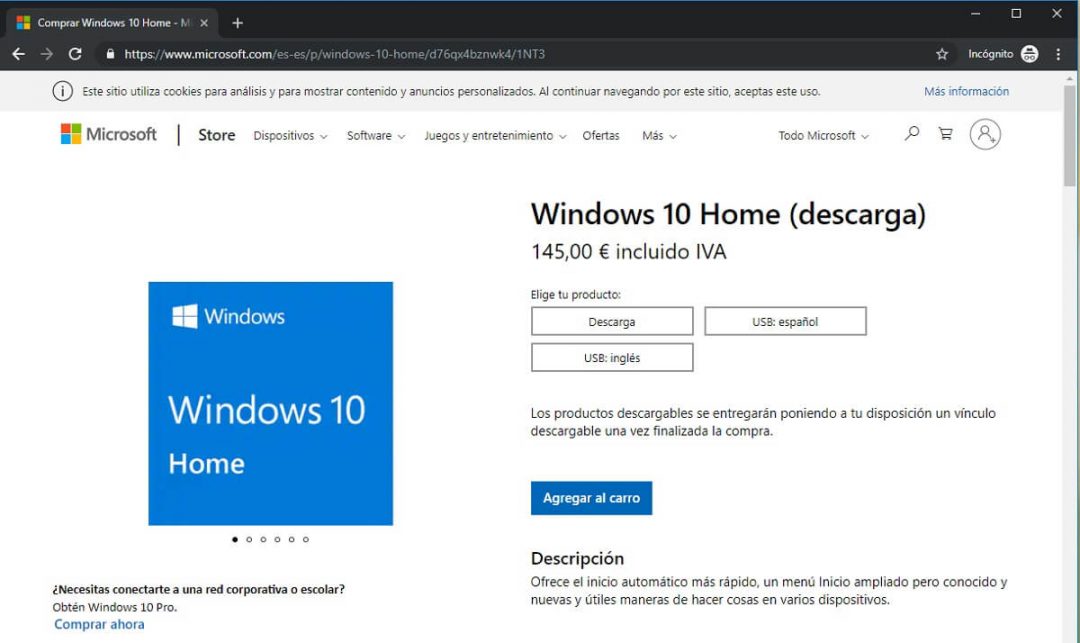Click the Agregar al carro button

tap(591, 497)
